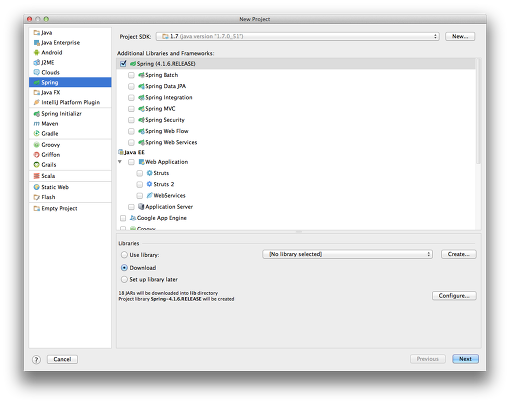Select the Java Enterprise project type label
The height and width of the screenshot is (404, 510).
pyautogui.click(x=61, y=43)
